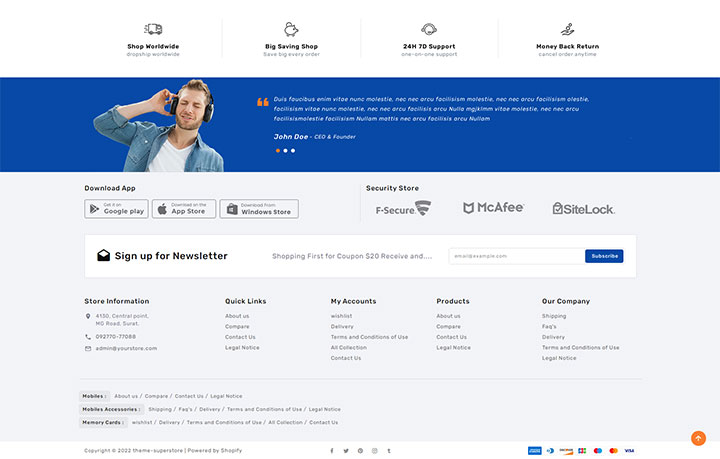This screenshot has width=720, height=459.
Task: Open the Windows Store download button
Action: pyautogui.click(x=259, y=209)
